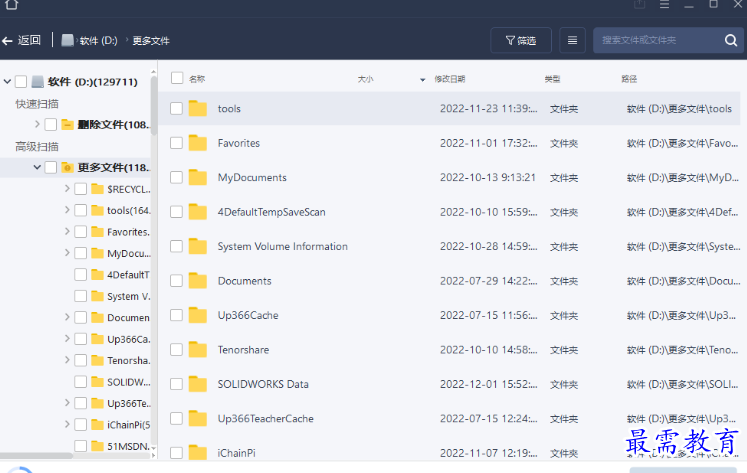The image size is (747, 473).
Task: Click the Favorites folder icon in list
Action: (x=198, y=143)
